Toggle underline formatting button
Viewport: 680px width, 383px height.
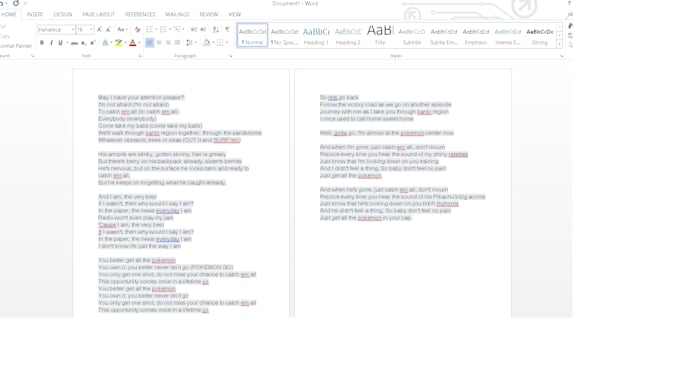point(60,43)
